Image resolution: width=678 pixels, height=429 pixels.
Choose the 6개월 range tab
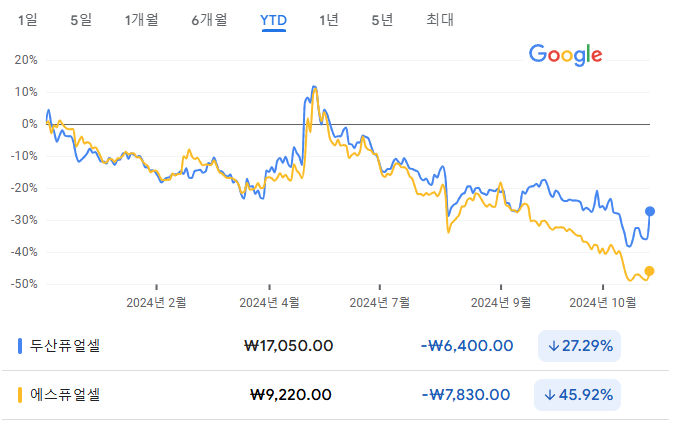(209, 20)
